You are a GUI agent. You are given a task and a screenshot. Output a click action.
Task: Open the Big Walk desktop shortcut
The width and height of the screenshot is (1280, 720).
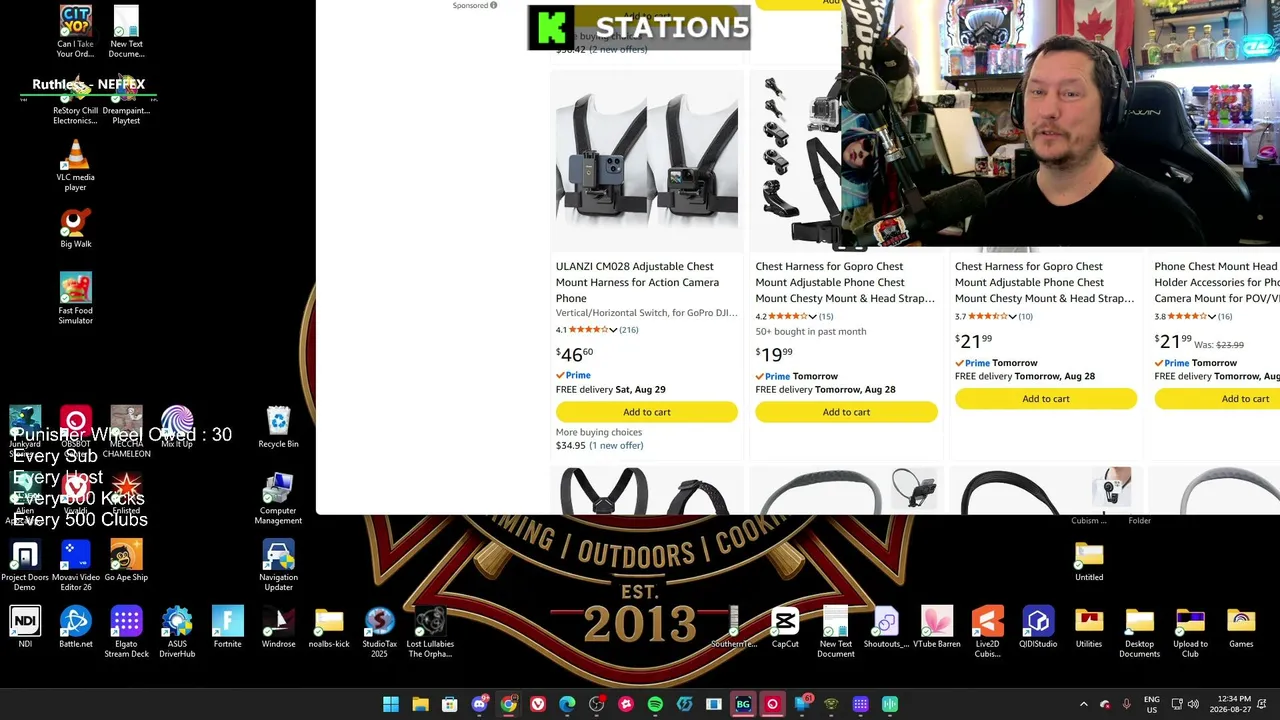click(75, 228)
